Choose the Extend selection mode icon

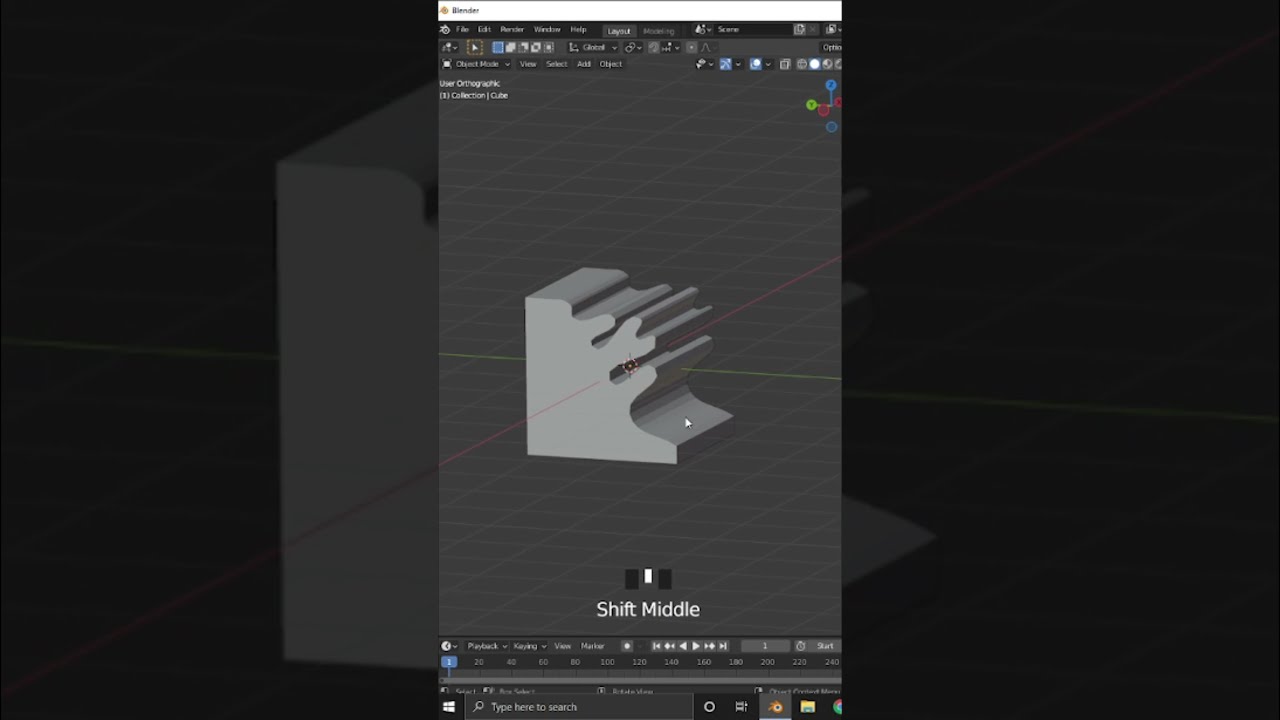[510, 47]
